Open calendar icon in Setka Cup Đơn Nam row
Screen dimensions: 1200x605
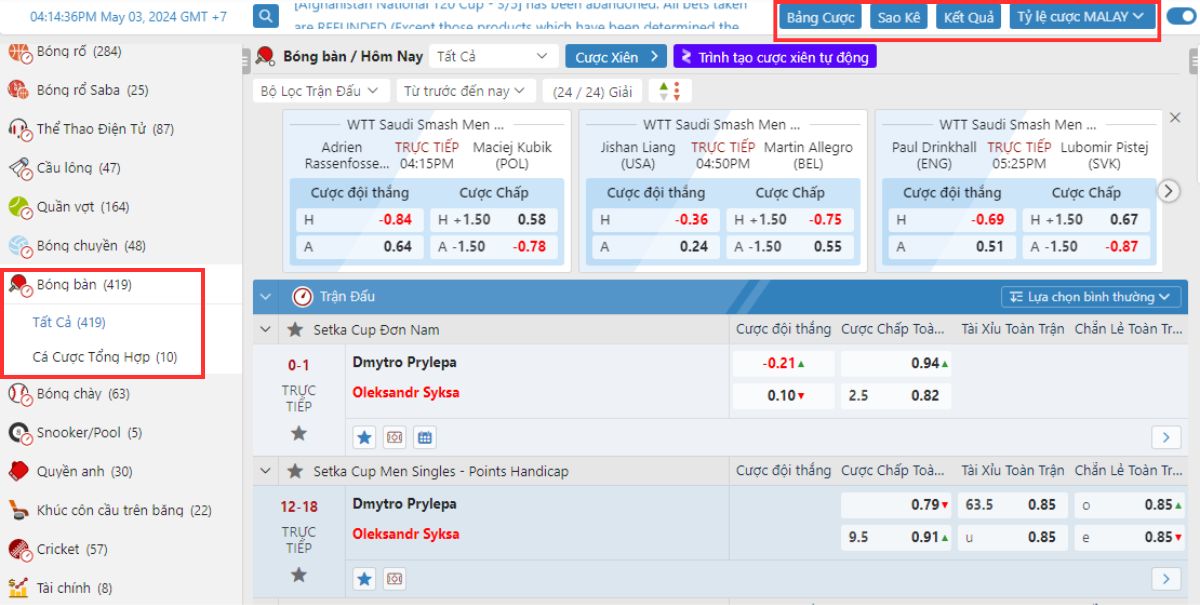point(424,437)
